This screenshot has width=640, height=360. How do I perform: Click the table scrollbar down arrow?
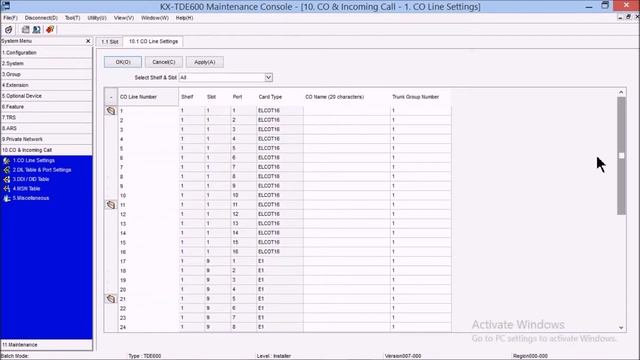click(621, 327)
